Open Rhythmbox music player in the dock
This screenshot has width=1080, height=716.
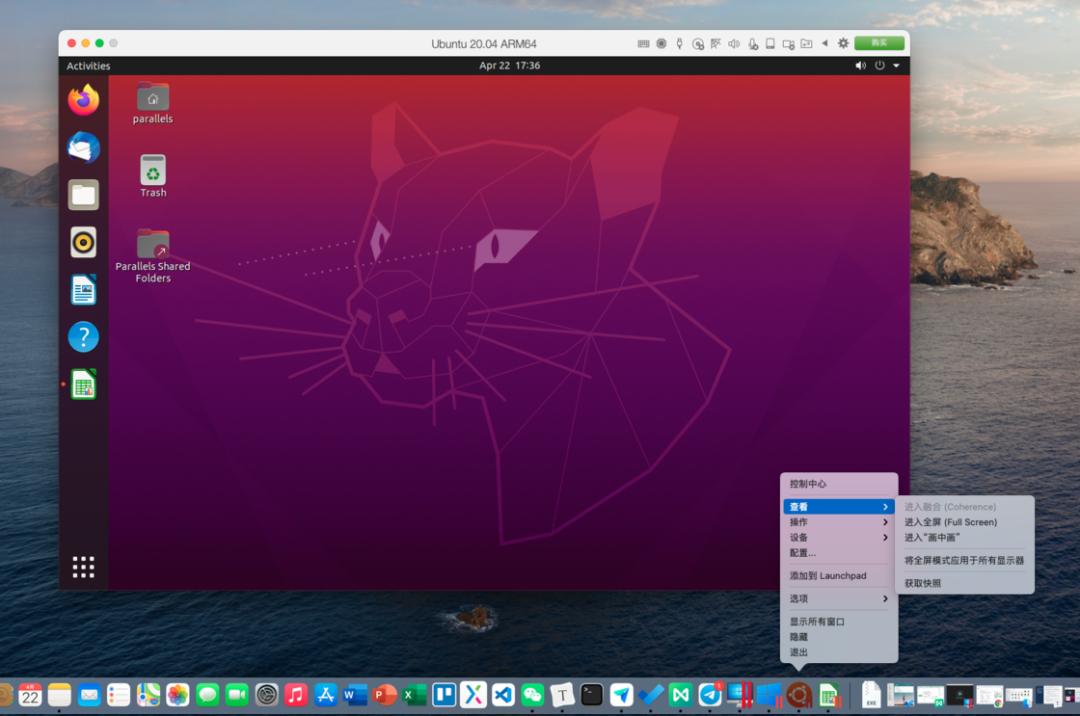click(83, 242)
